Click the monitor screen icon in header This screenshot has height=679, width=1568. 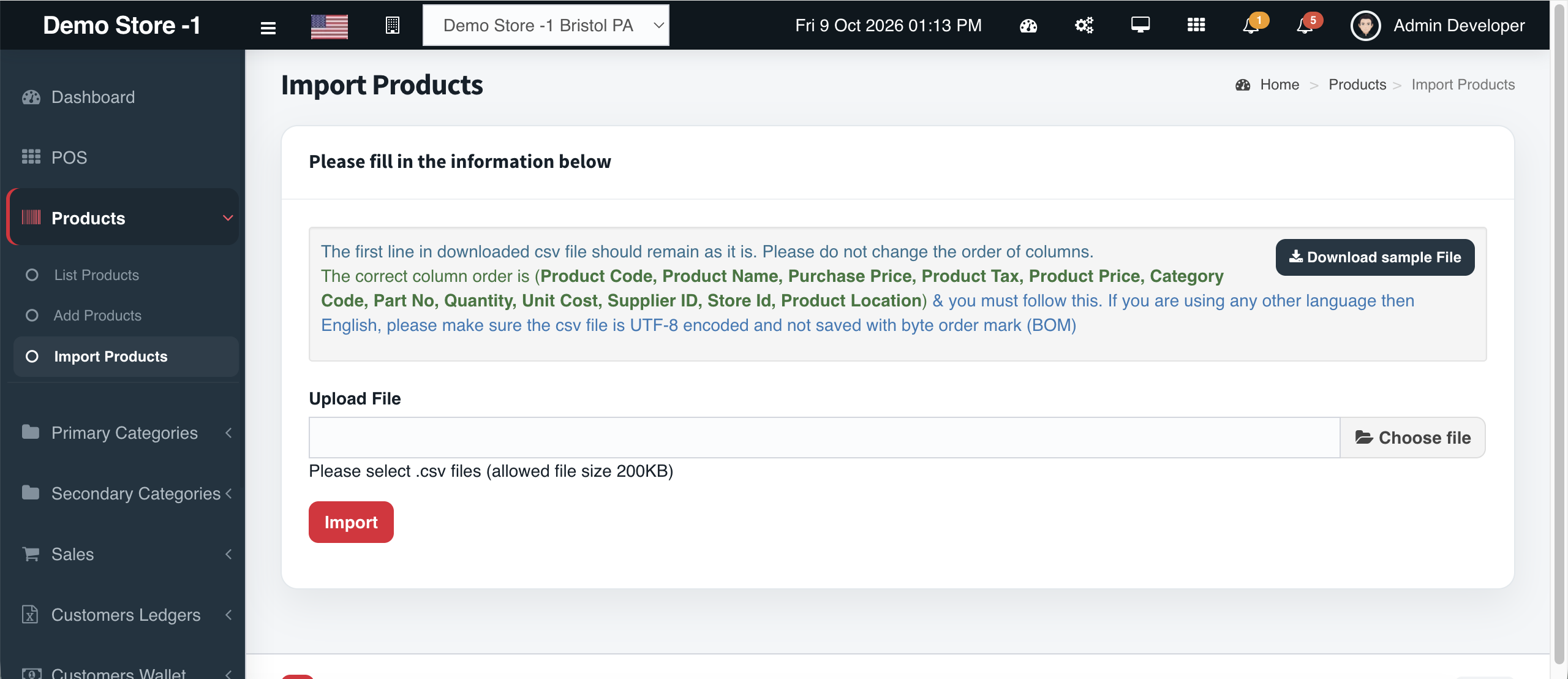point(1140,25)
